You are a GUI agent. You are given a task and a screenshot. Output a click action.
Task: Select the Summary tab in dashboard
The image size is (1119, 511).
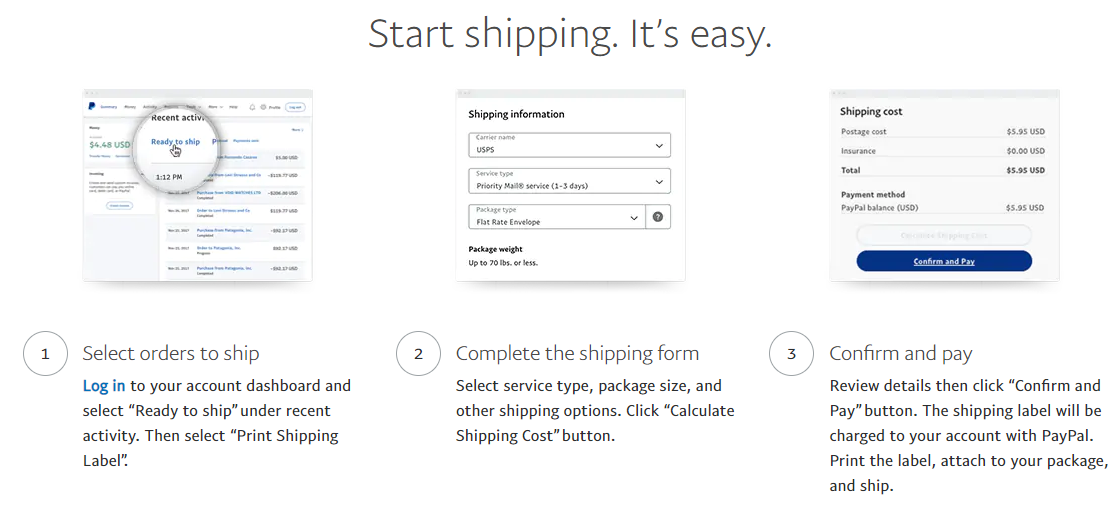(108, 107)
